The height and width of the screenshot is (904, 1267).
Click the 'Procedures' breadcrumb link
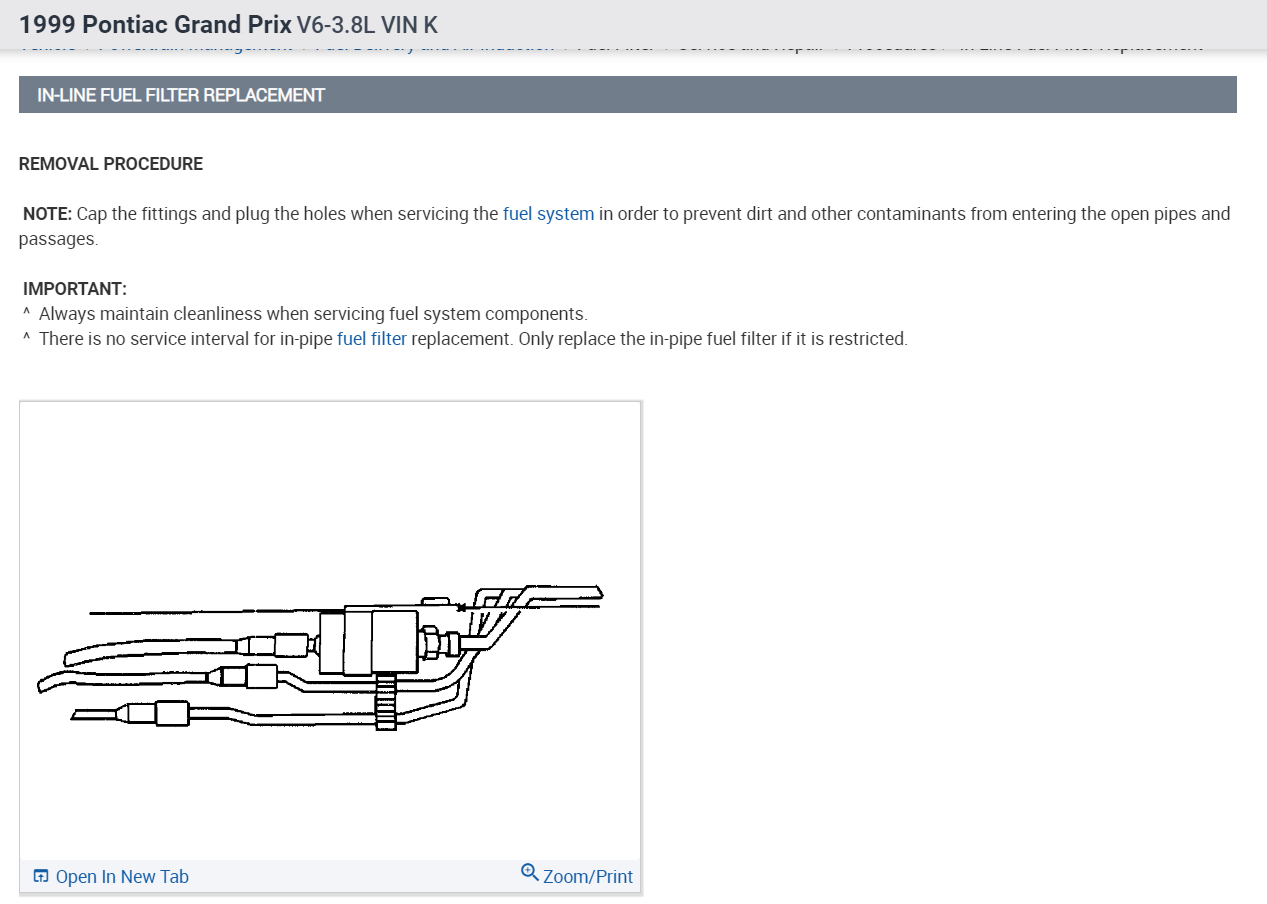coord(891,47)
